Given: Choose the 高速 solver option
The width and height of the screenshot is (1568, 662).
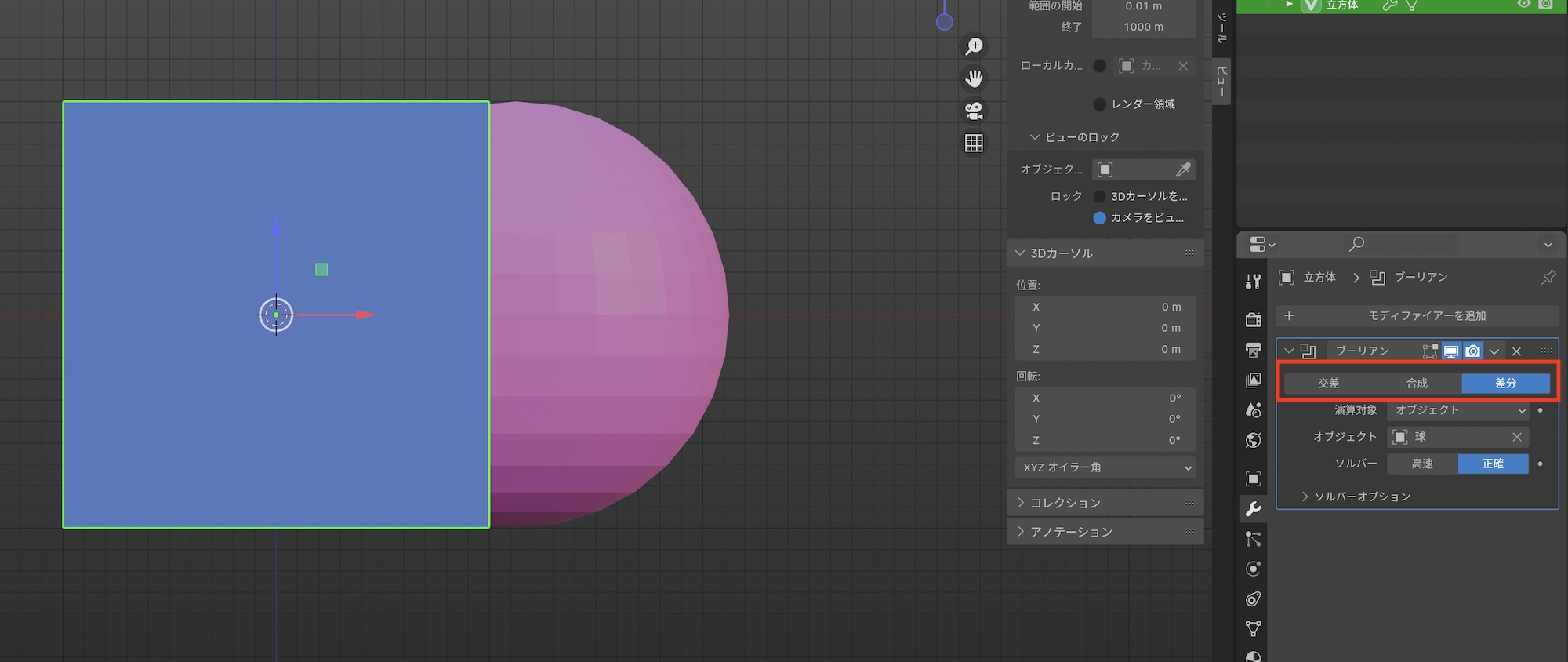Looking at the screenshot, I should (1422, 464).
